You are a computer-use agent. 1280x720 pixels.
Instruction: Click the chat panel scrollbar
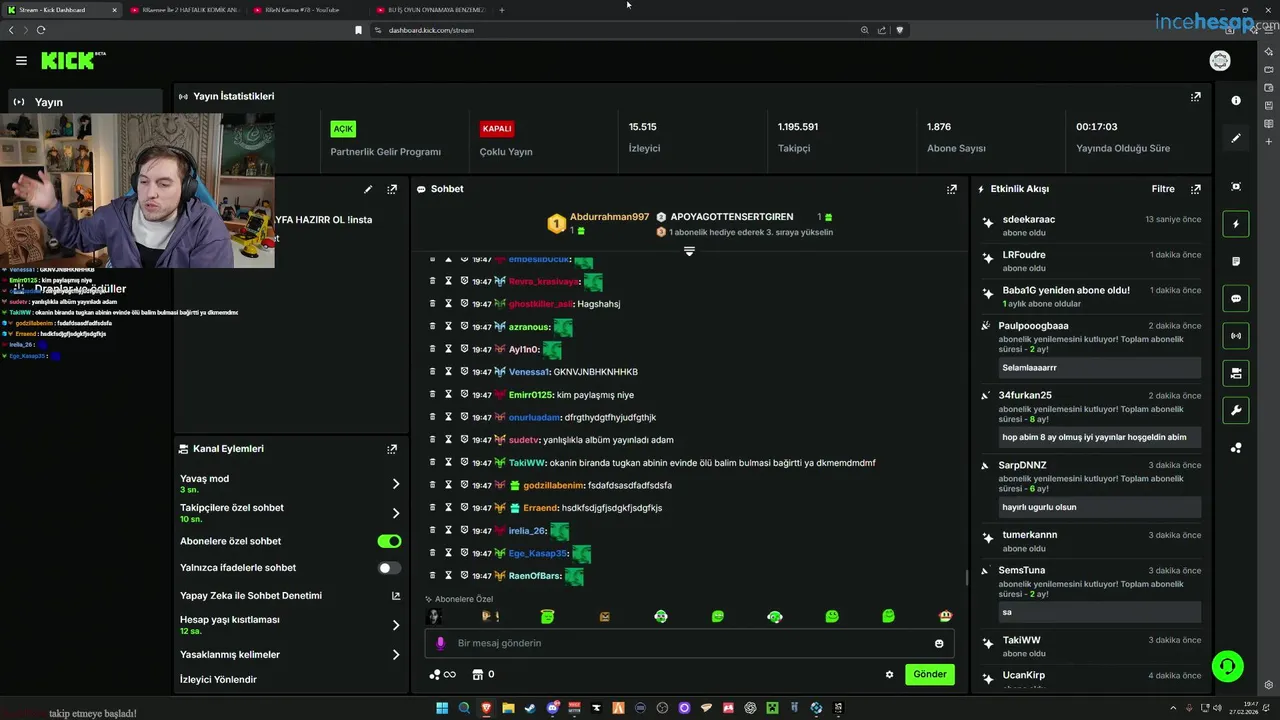pyautogui.click(x=966, y=577)
